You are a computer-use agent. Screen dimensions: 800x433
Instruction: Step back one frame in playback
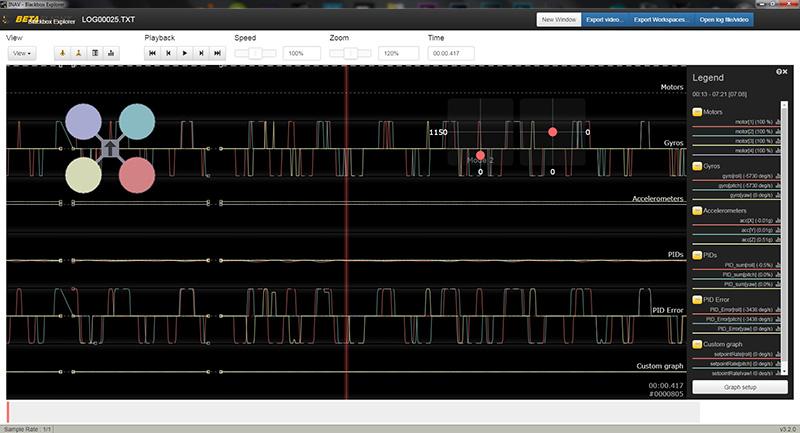(169, 53)
